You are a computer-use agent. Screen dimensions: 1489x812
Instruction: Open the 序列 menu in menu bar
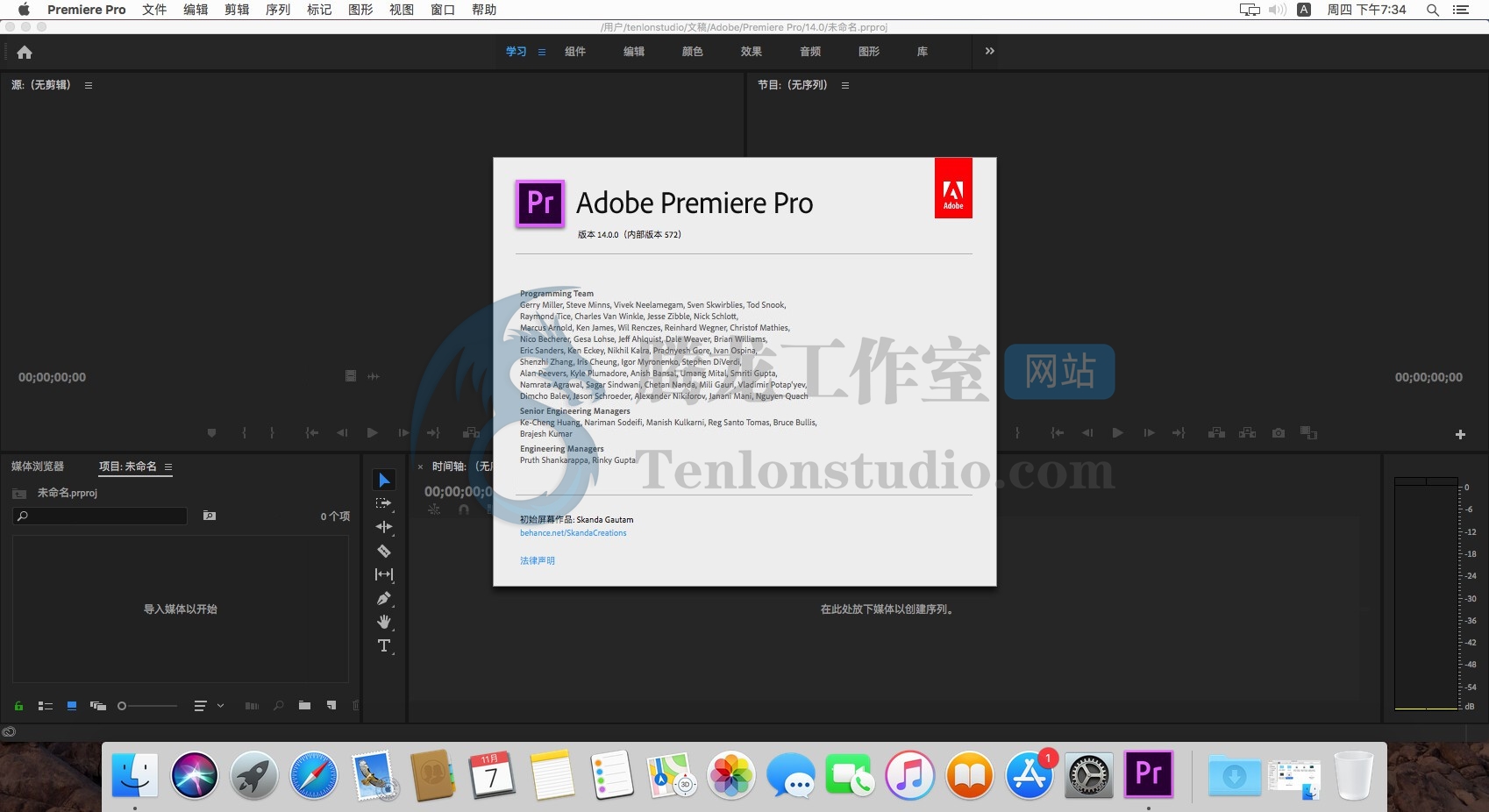tap(278, 10)
